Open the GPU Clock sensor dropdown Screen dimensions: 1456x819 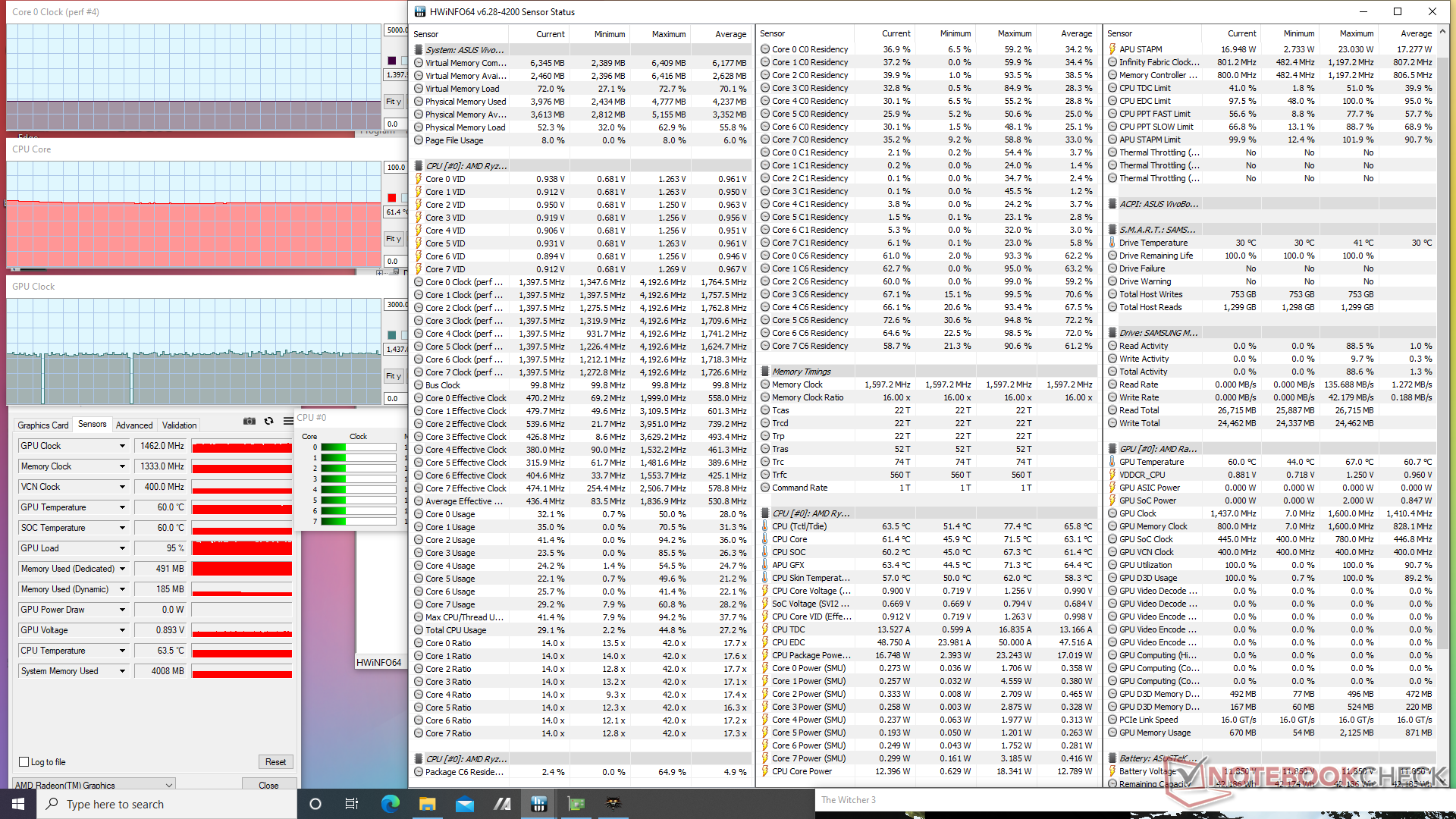[122, 446]
